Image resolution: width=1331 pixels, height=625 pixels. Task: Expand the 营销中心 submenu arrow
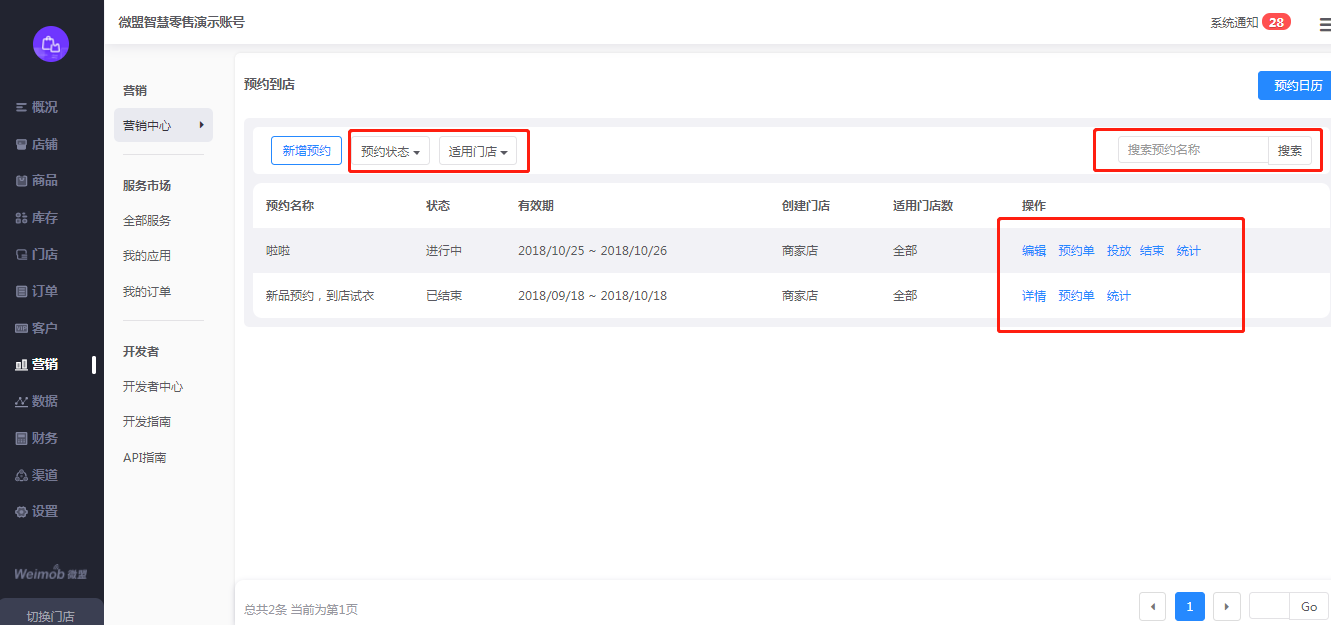[x=201, y=125]
